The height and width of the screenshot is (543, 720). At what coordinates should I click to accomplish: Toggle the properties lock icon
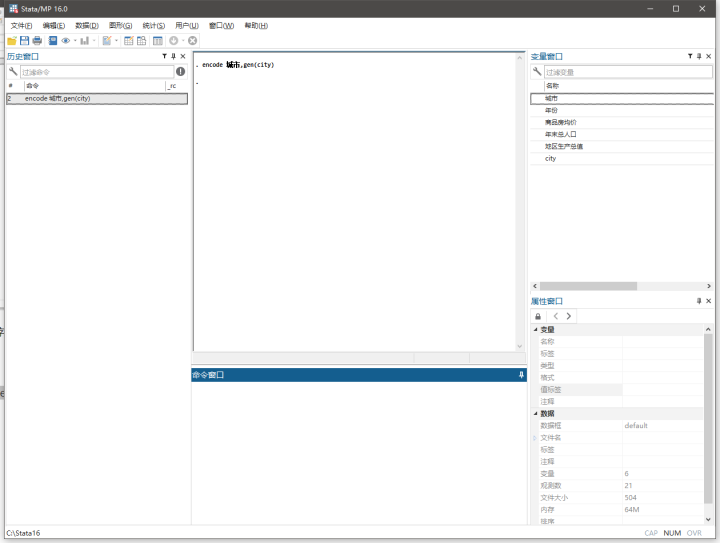click(x=538, y=316)
